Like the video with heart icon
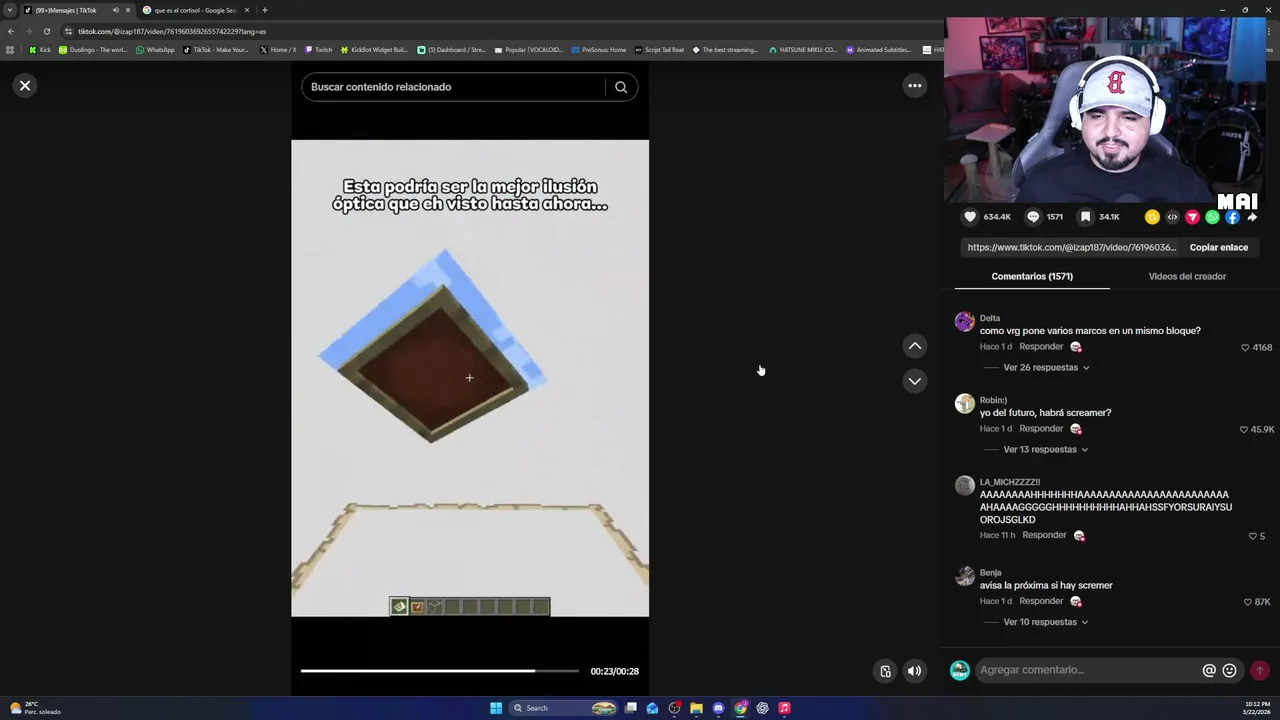Viewport: 1280px width, 720px height. click(970, 217)
